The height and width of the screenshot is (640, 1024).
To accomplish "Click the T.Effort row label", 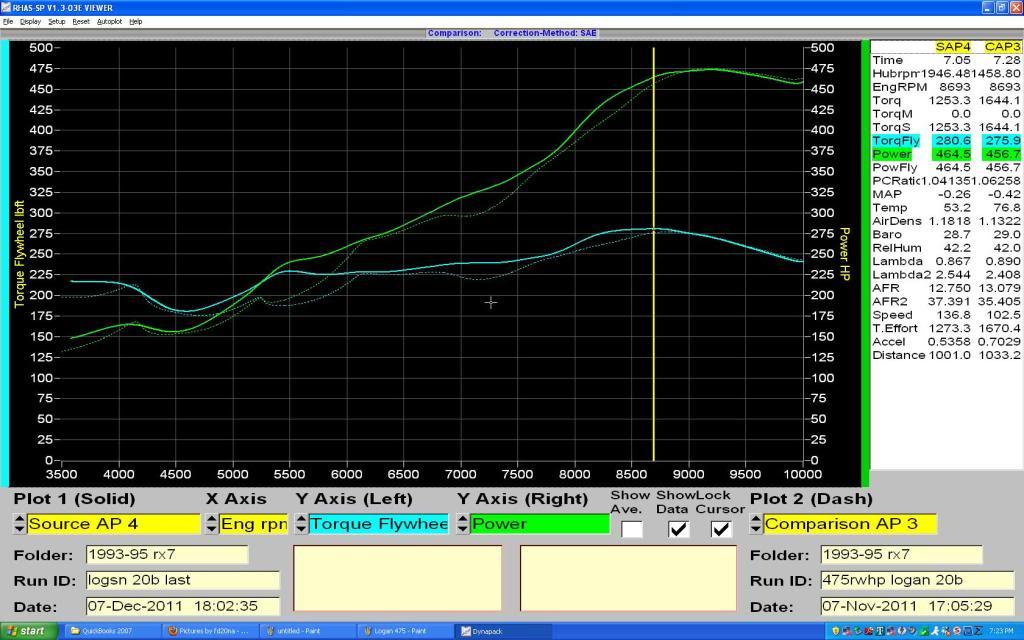I will point(895,328).
